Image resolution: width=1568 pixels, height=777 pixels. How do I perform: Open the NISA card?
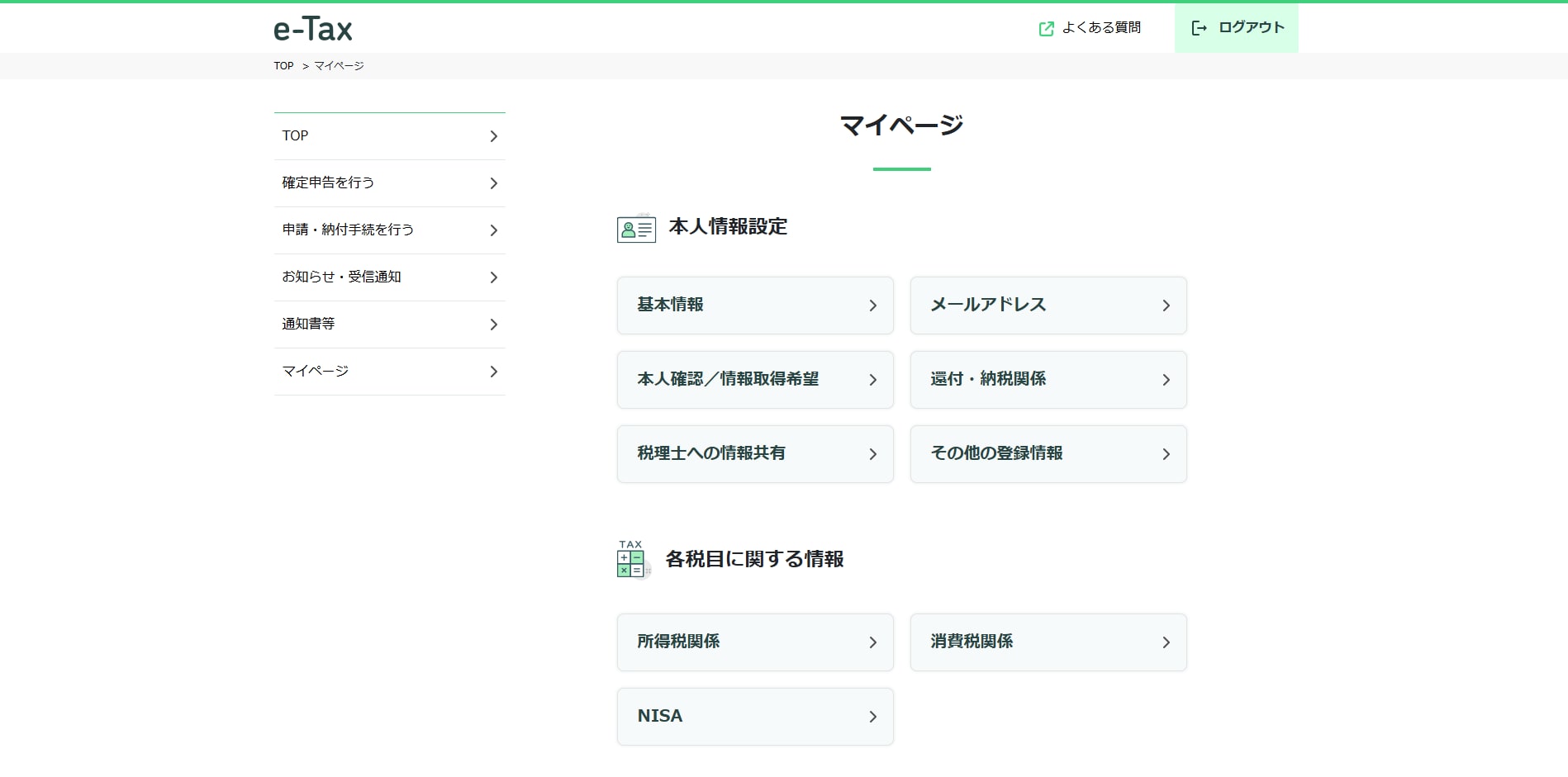click(x=755, y=717)
